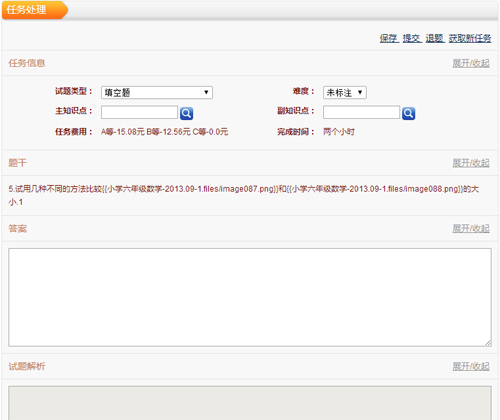Click the 获取新任务 link
Viewport: 500px width, 420px height.
click(470, 38)
